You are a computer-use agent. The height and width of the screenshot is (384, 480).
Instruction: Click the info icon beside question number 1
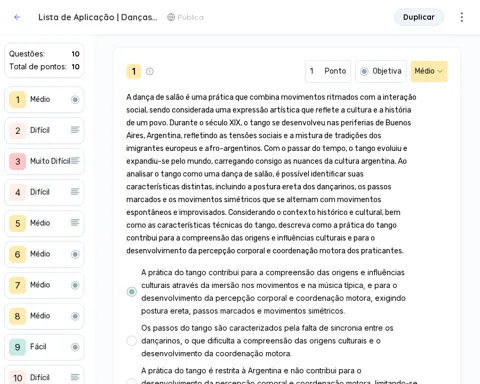click(150, 71)
